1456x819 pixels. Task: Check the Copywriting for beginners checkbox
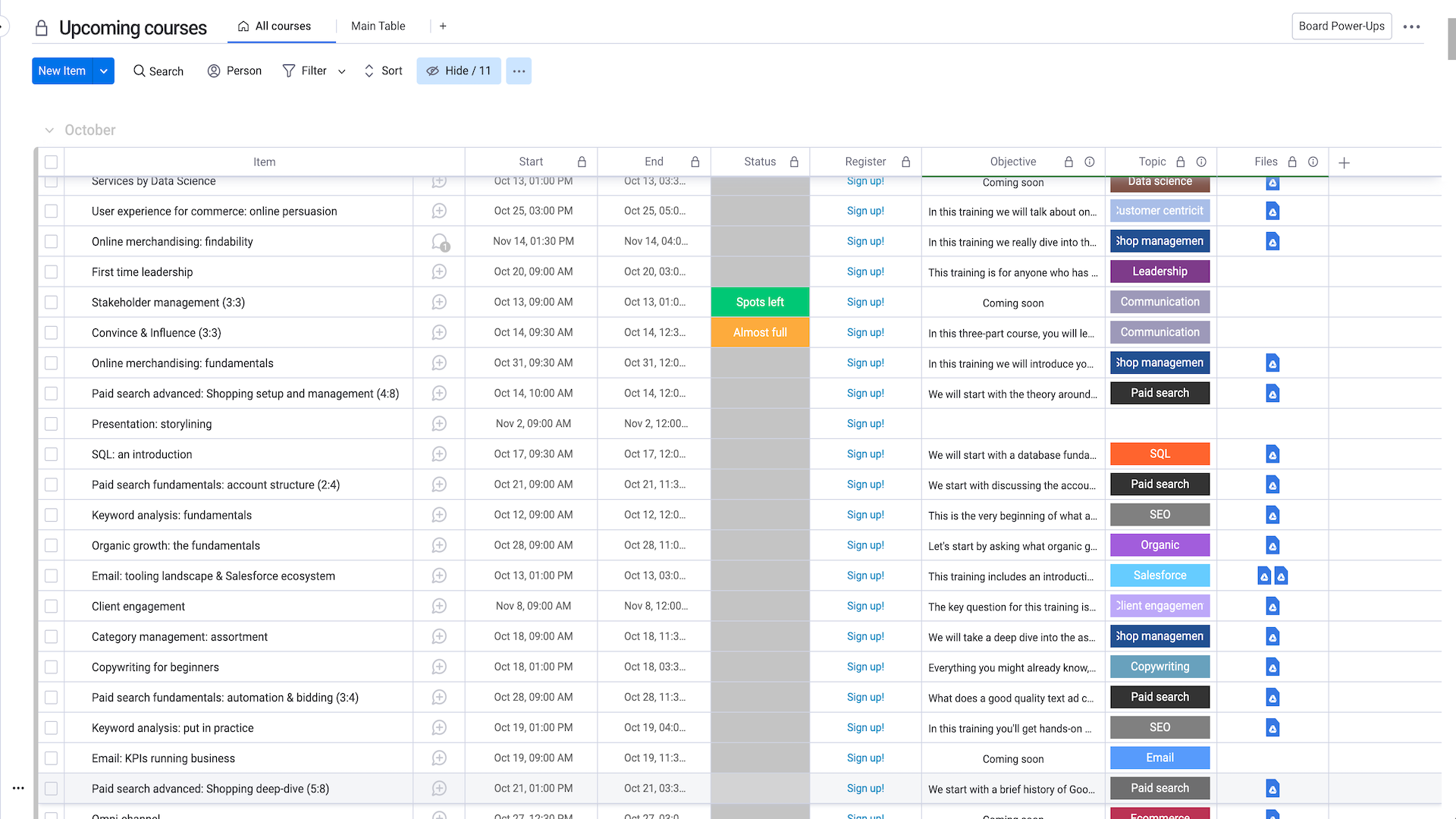51,667
